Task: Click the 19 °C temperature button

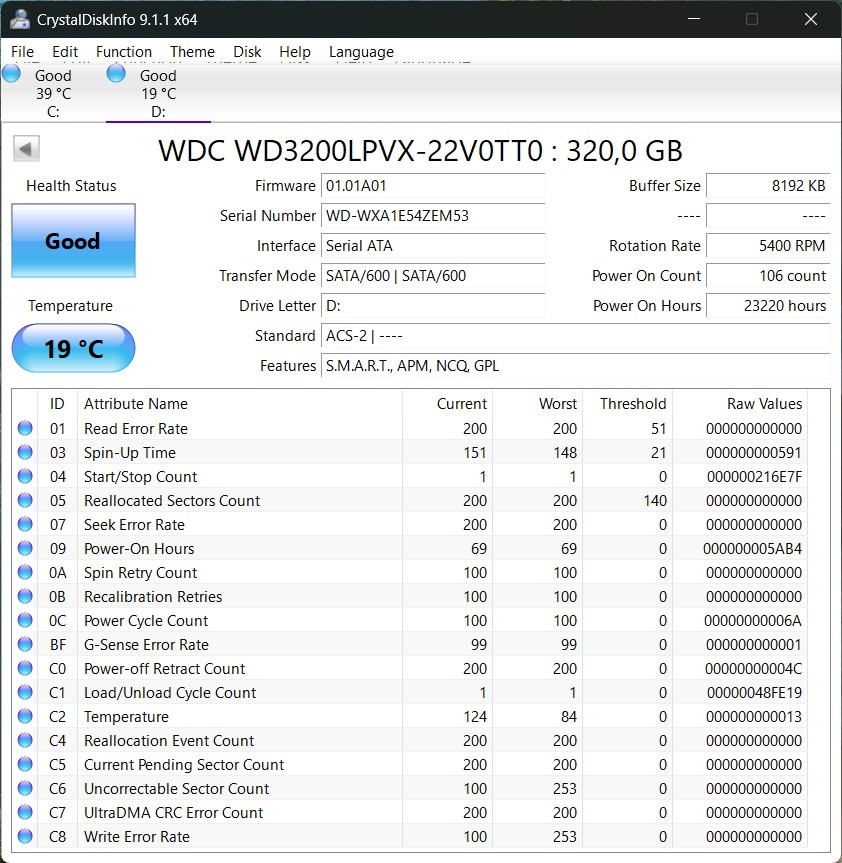Action: click(x=73, y=349)
